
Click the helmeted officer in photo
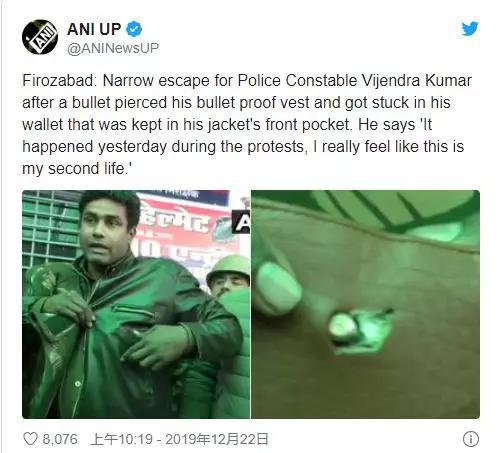pos(229,277)
